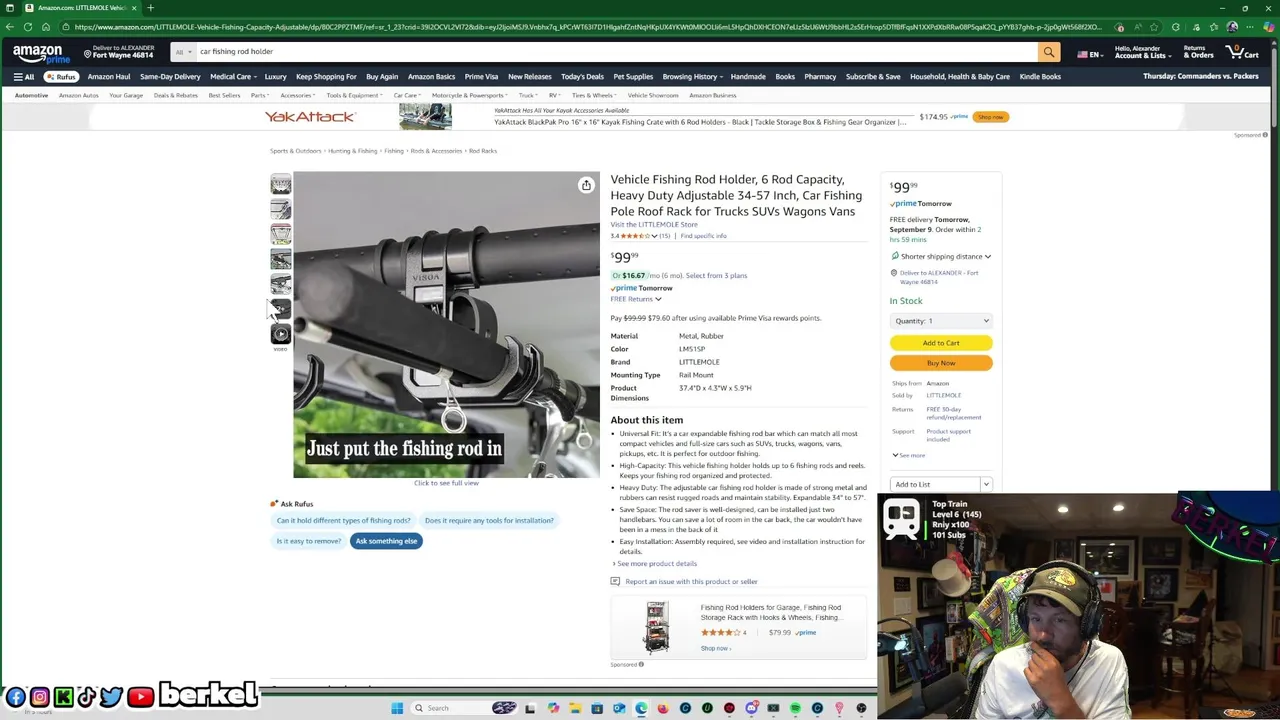Open Outlook from the taskbar
The width and height of the screenshot is (1280, 720).
[x=619, y=708]
